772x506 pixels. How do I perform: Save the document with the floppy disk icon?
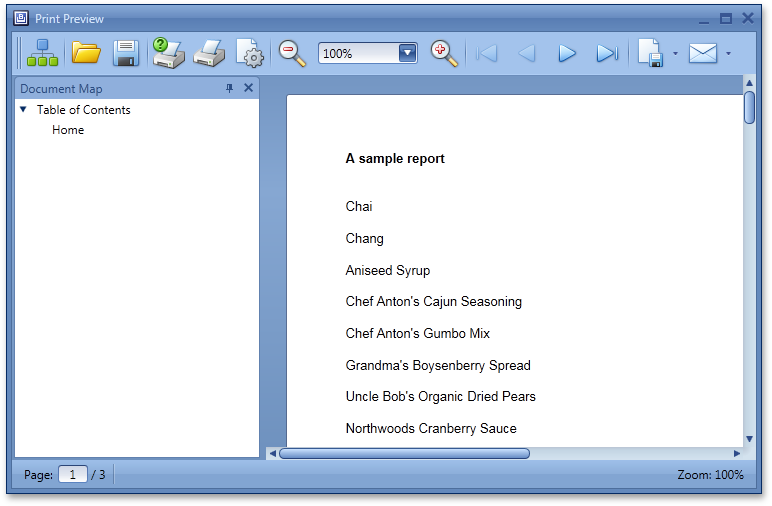click(x=126, y=53)
